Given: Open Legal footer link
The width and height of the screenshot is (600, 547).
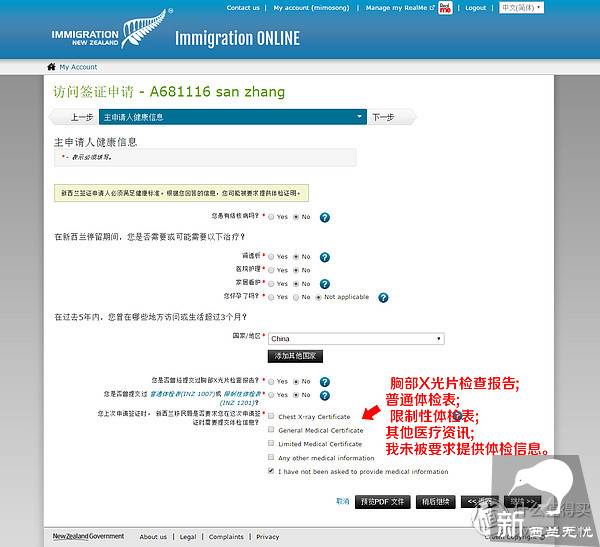Looking at the screenshot, I should (x=188, y=537).
